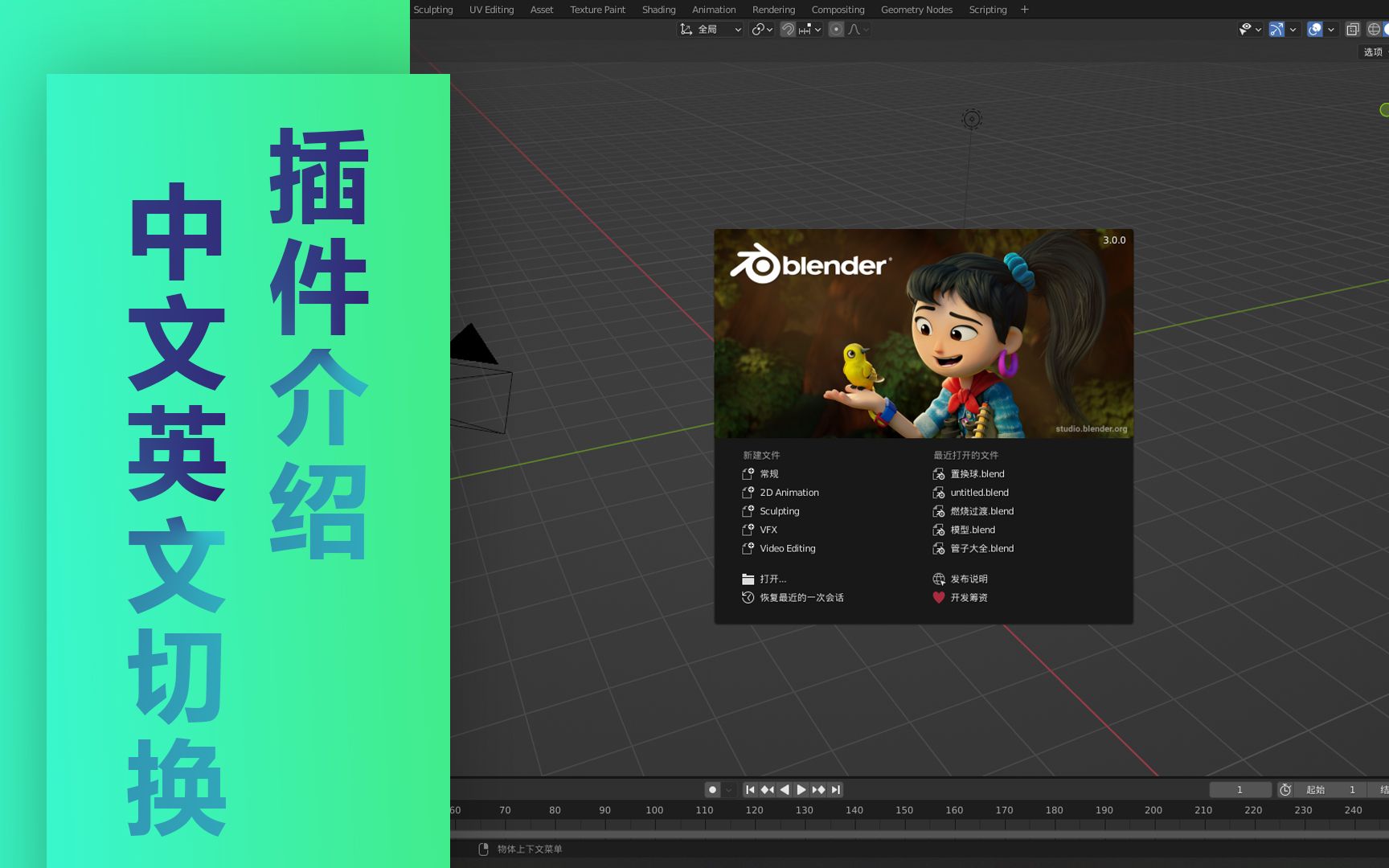Click the 起始 start frame field
This screenshot has height=868, width=1389.
coord(1331,790)
